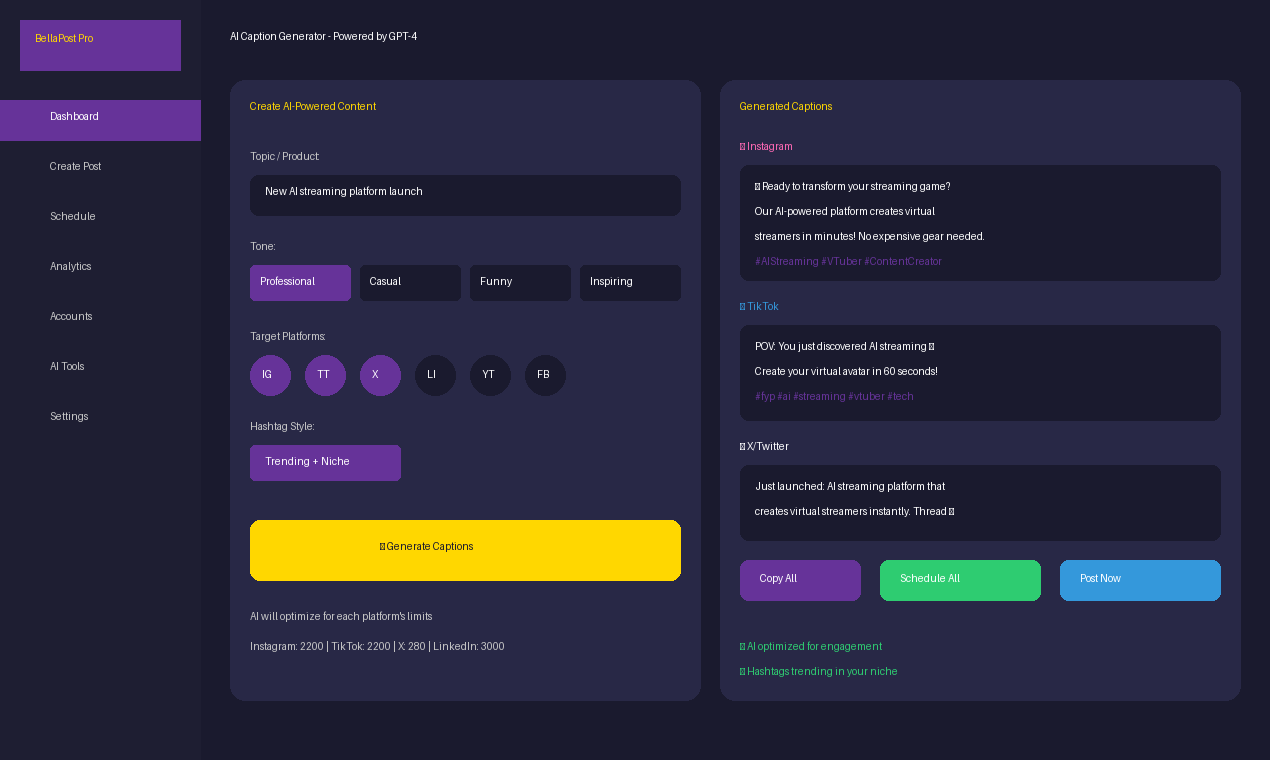This screenshot has height=760, width=1270.
Task: Enable YT target platform
Action: [490, 375]
